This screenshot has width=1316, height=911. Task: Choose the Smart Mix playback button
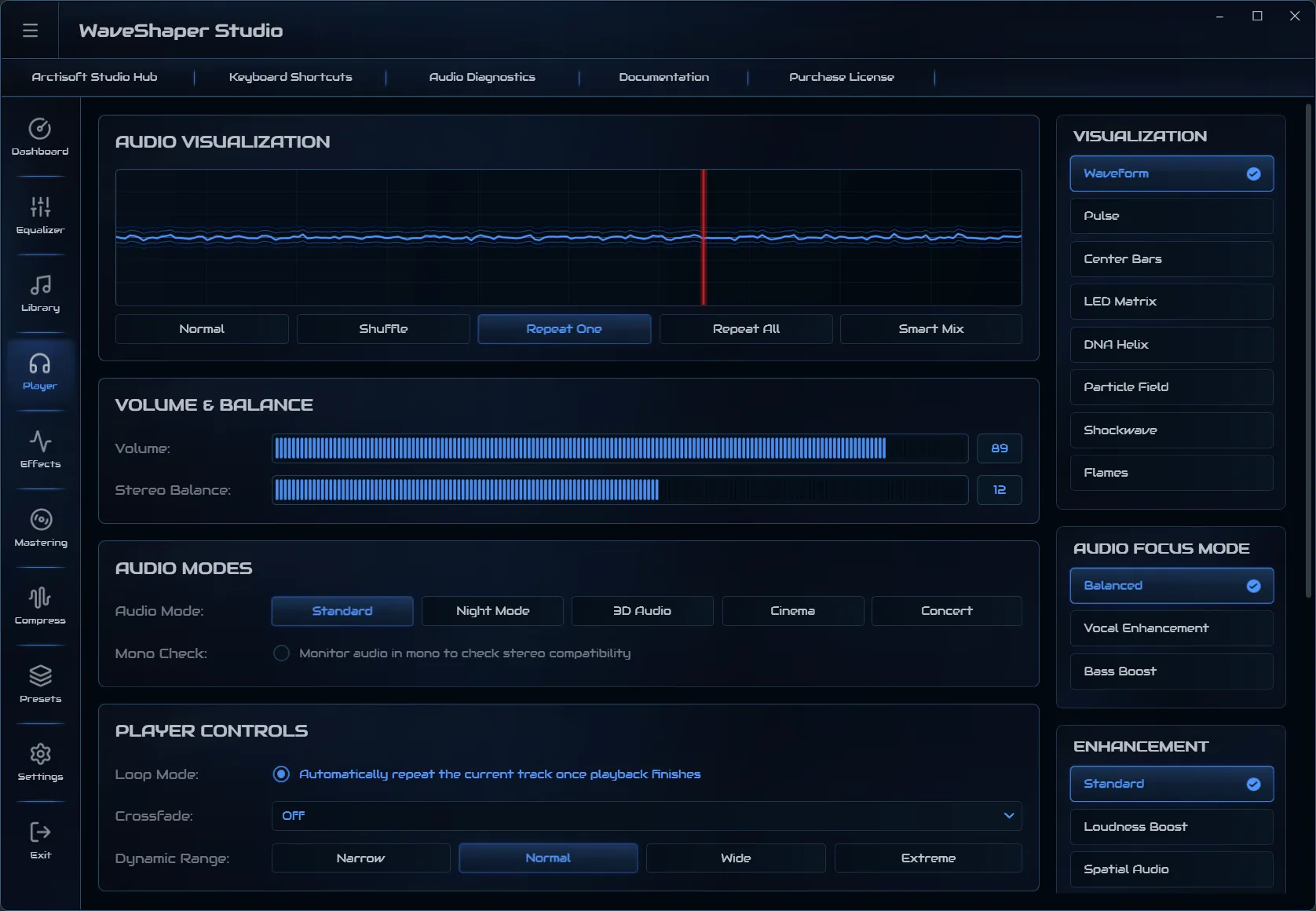coord(931,329)
